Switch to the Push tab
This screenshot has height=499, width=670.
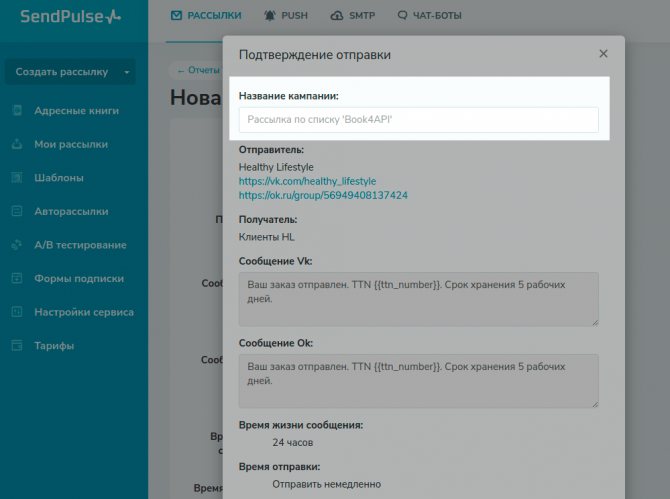click(x=286, y=16)
